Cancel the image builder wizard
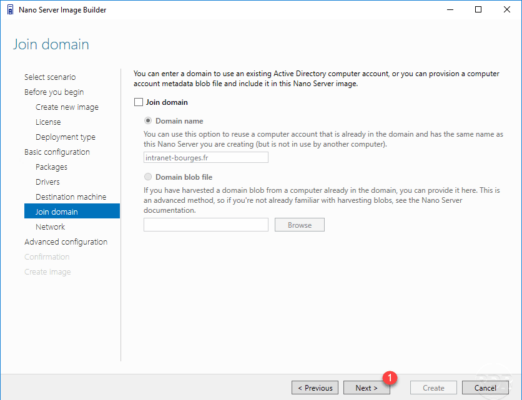Viewport: 522px width, 400px height. [485, 388]
